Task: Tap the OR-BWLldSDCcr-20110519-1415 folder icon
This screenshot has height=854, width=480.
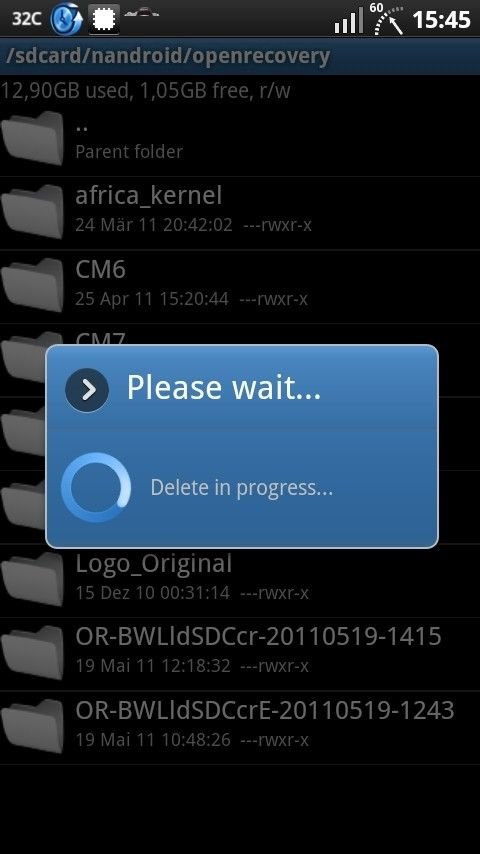Action: point(33,652)
